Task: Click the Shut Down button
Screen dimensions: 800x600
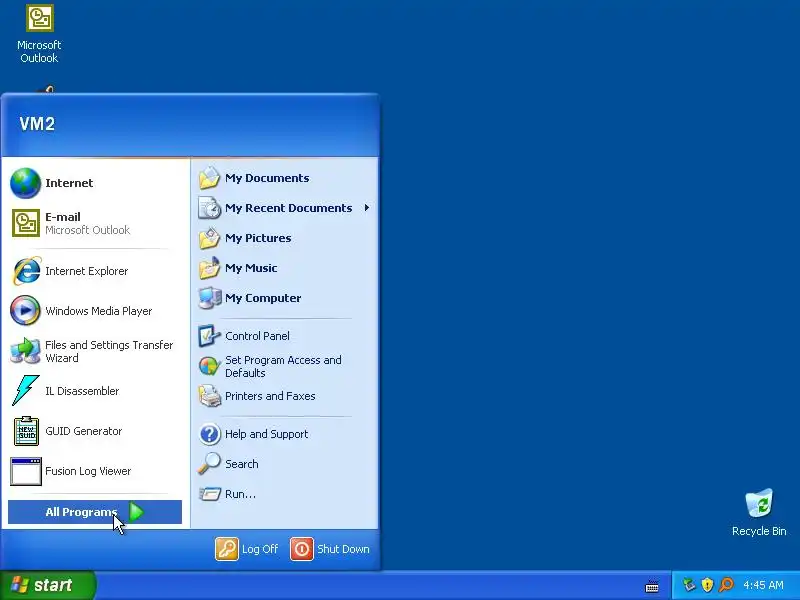Action: pyautogui.click(x=330, y=549)
